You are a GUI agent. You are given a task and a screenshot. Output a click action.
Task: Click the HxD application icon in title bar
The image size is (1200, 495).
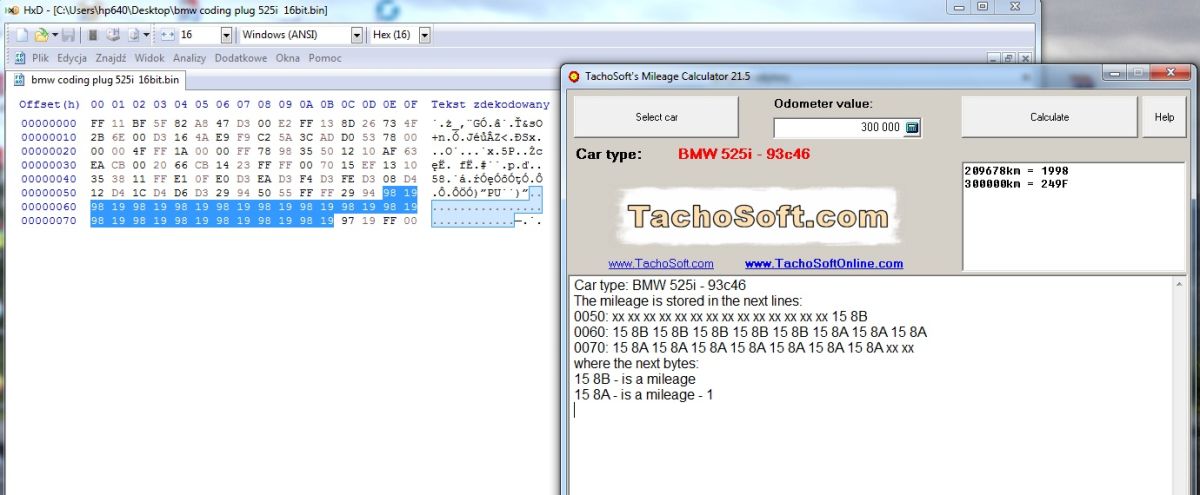pos(13,9)
